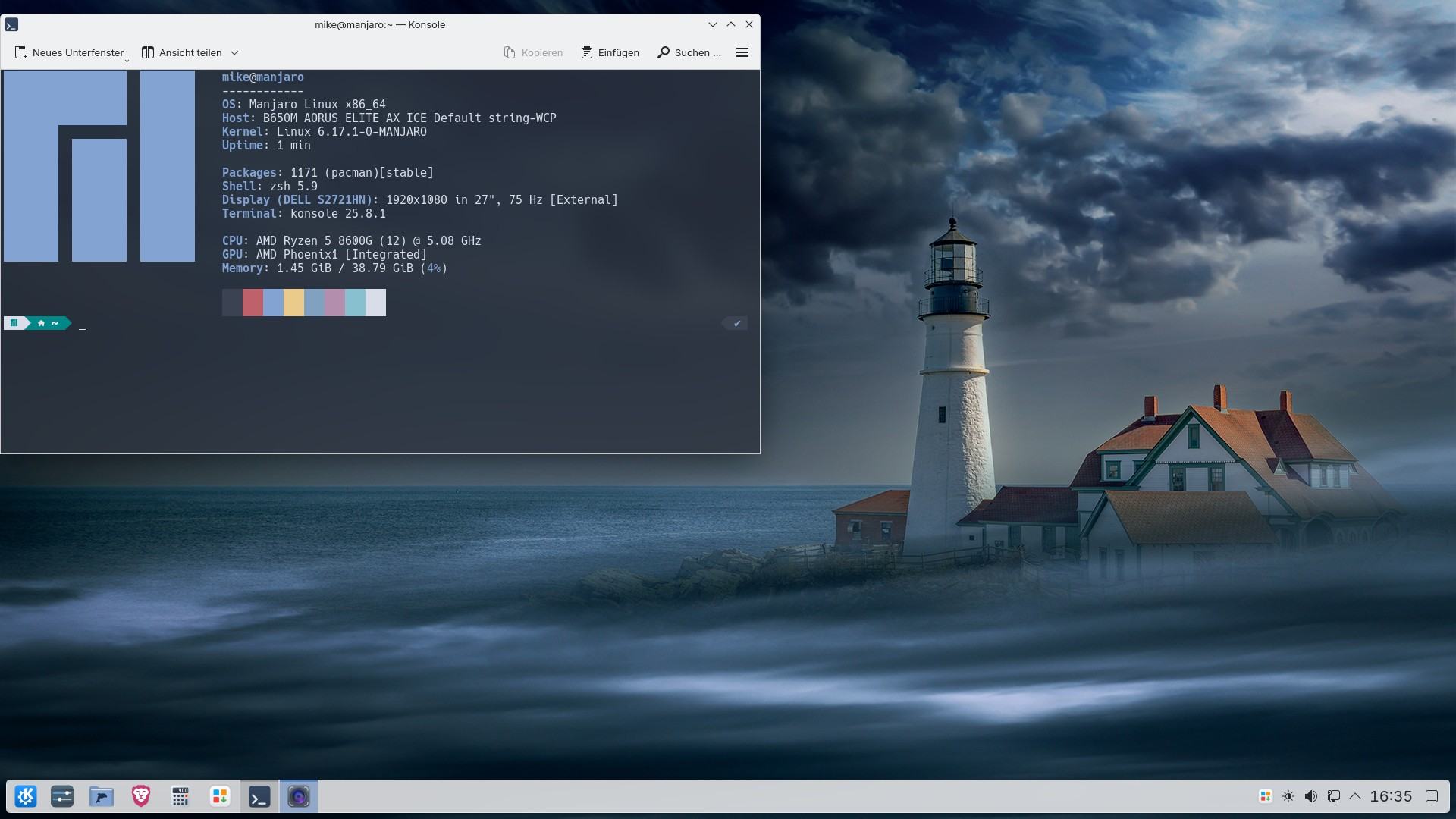Open the Neues Unterfenster dropdown arrow

(x=127, y=59)
